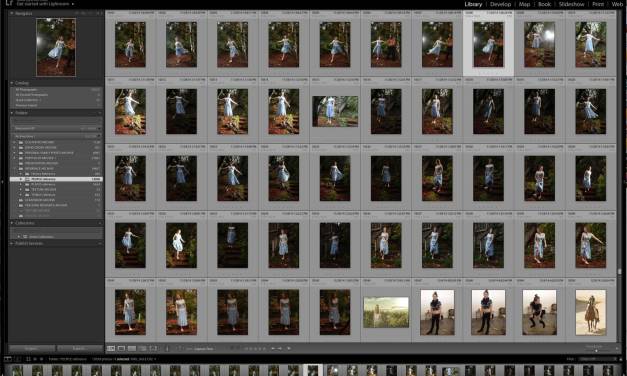Select Survey view toolbar icon
The height and width of the screenshot is (376, 627).
click(142, 349)
